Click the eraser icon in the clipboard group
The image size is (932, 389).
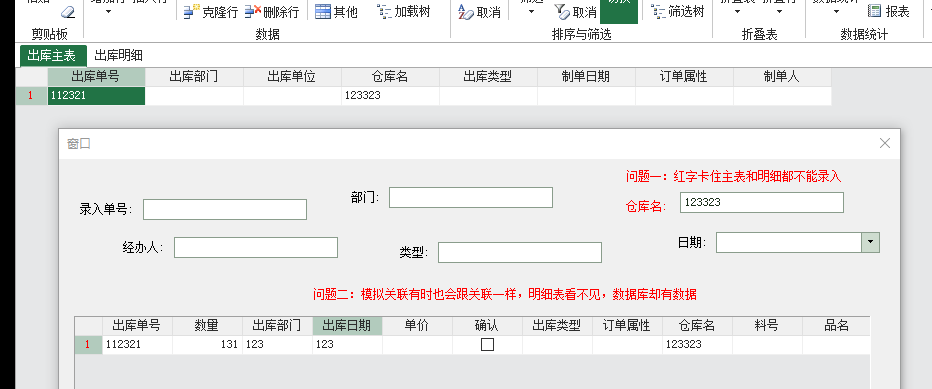pos(68,11)
